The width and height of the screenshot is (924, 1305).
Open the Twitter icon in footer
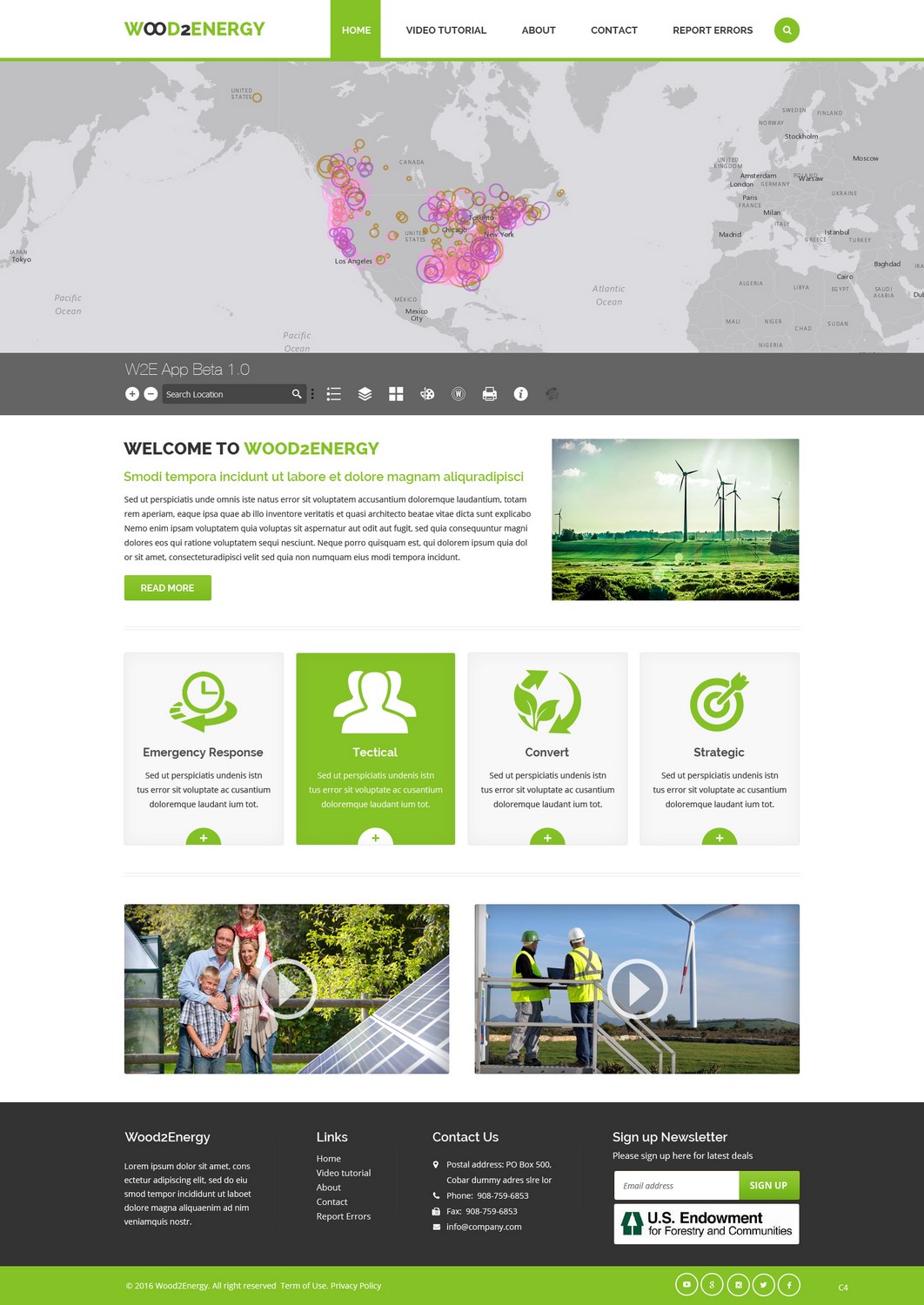pyautogui.click(x=763, y=1284)
